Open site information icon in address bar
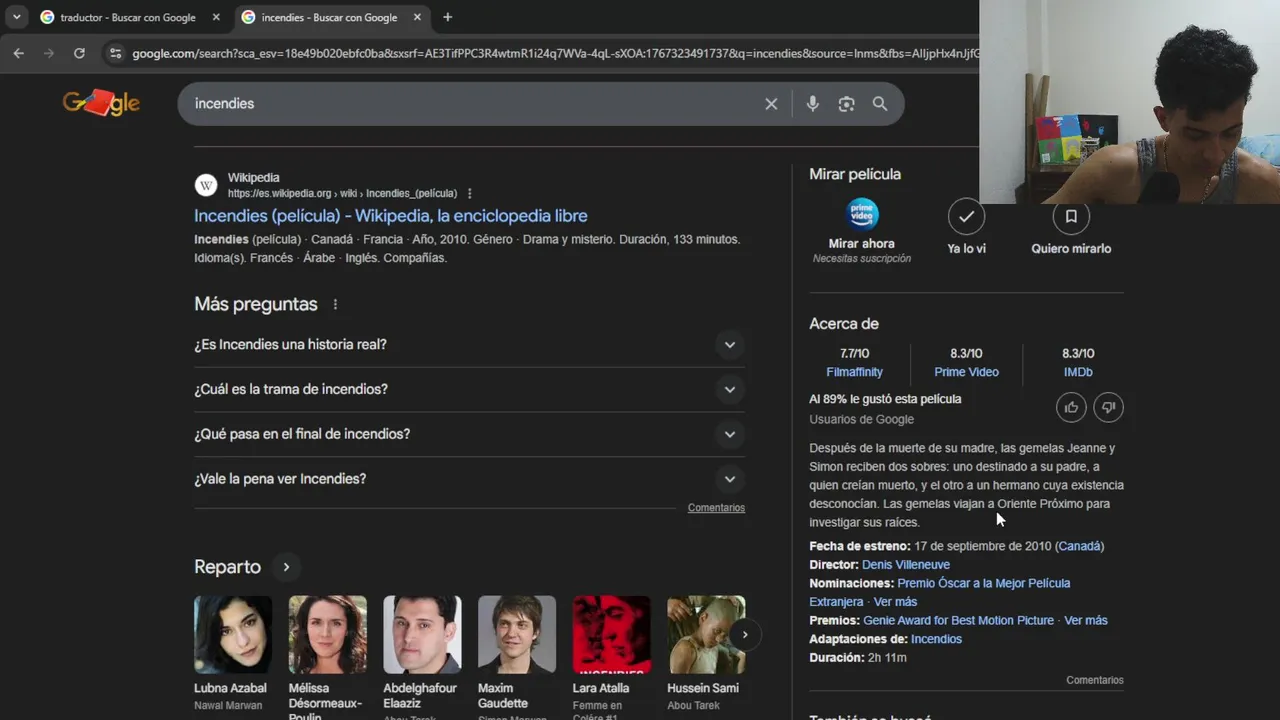 coord(115,53)
